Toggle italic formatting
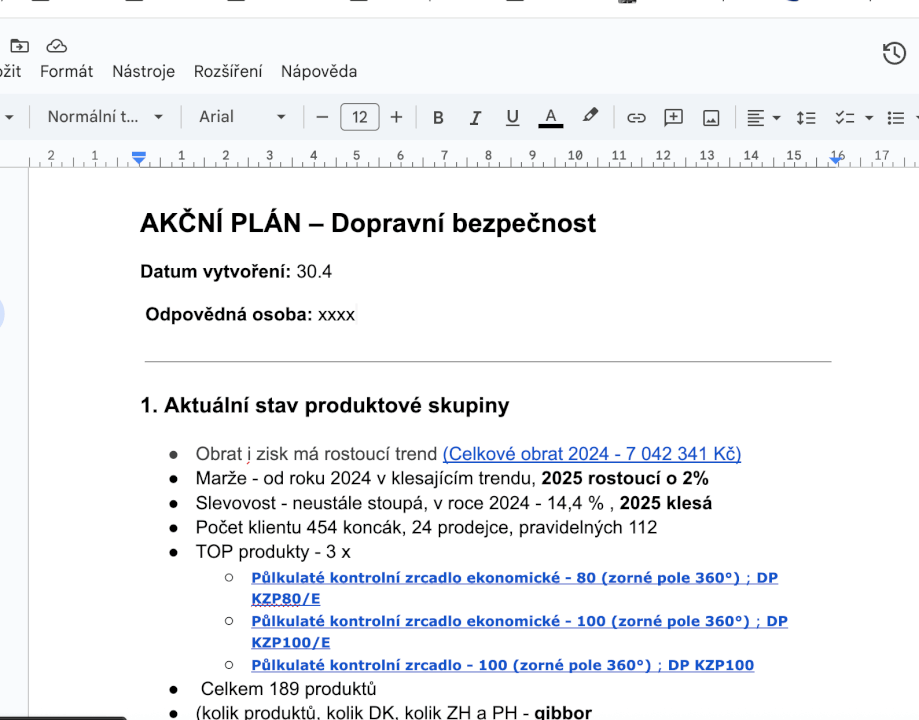 [x=475, y=117]
